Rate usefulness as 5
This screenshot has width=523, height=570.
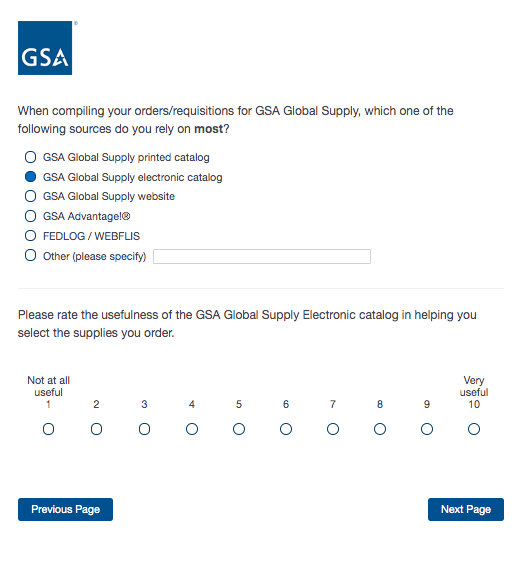tap(239, 429)
